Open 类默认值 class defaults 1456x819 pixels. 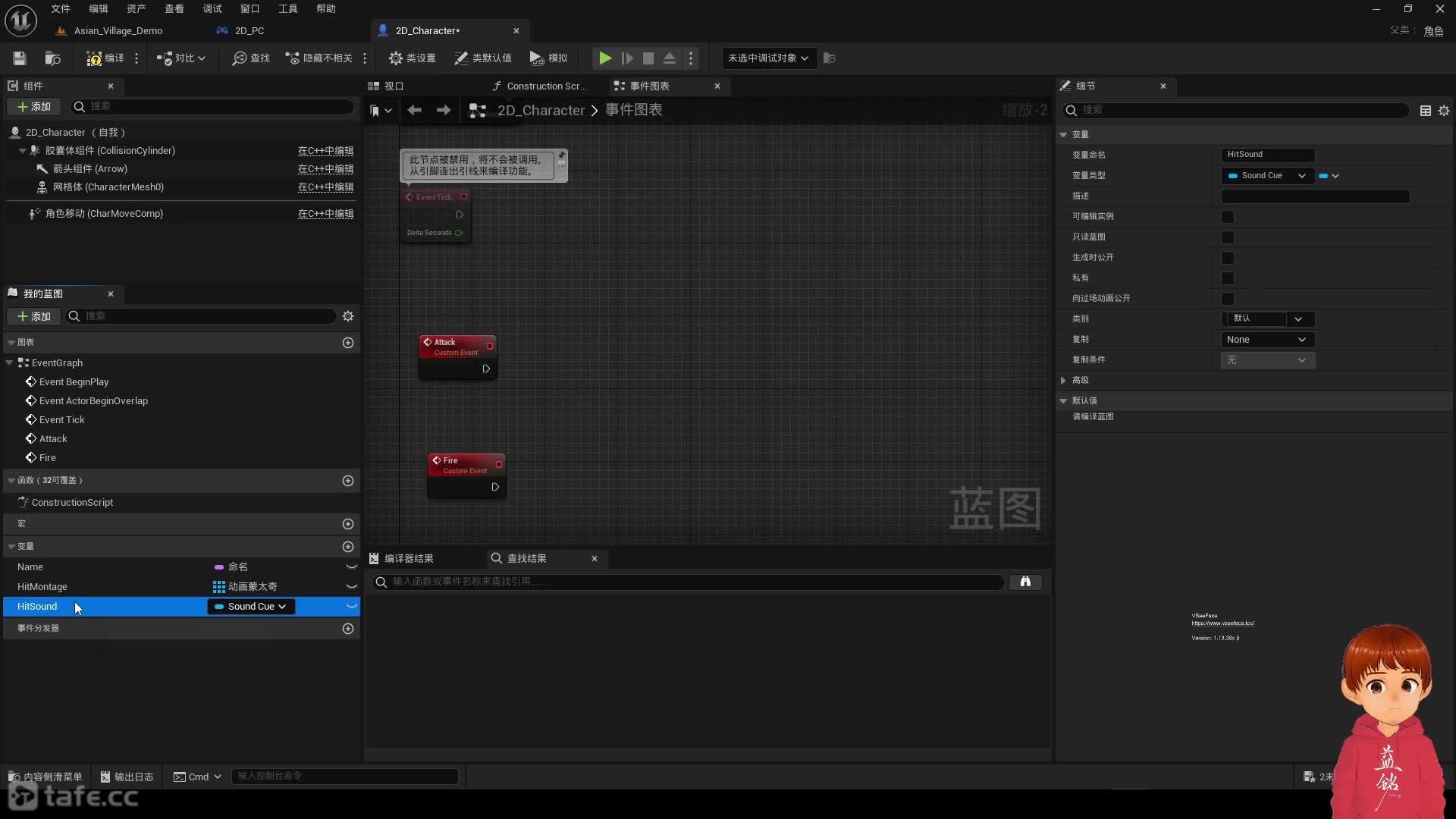point(483,58)
